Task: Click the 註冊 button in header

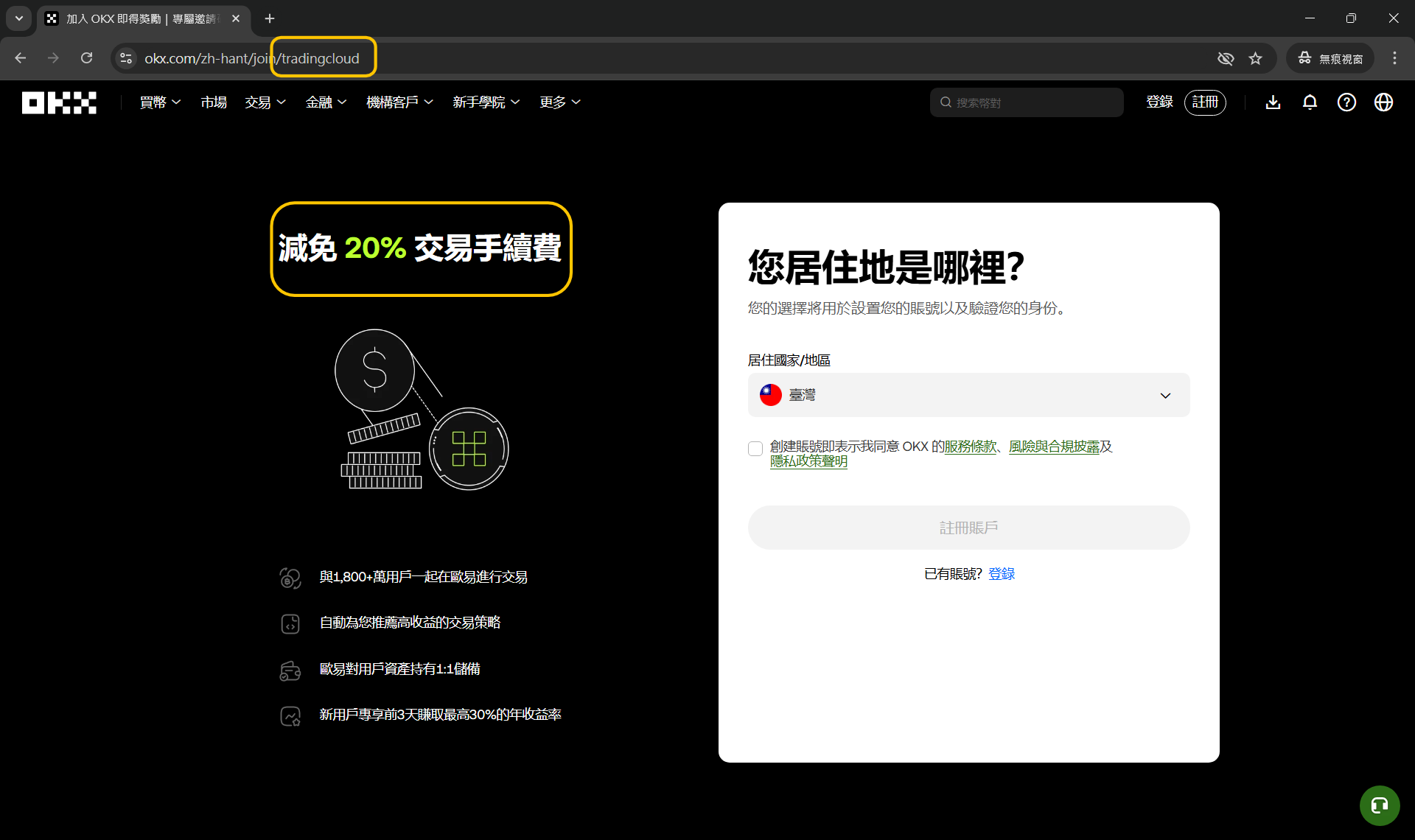Action: [1205, 102]
